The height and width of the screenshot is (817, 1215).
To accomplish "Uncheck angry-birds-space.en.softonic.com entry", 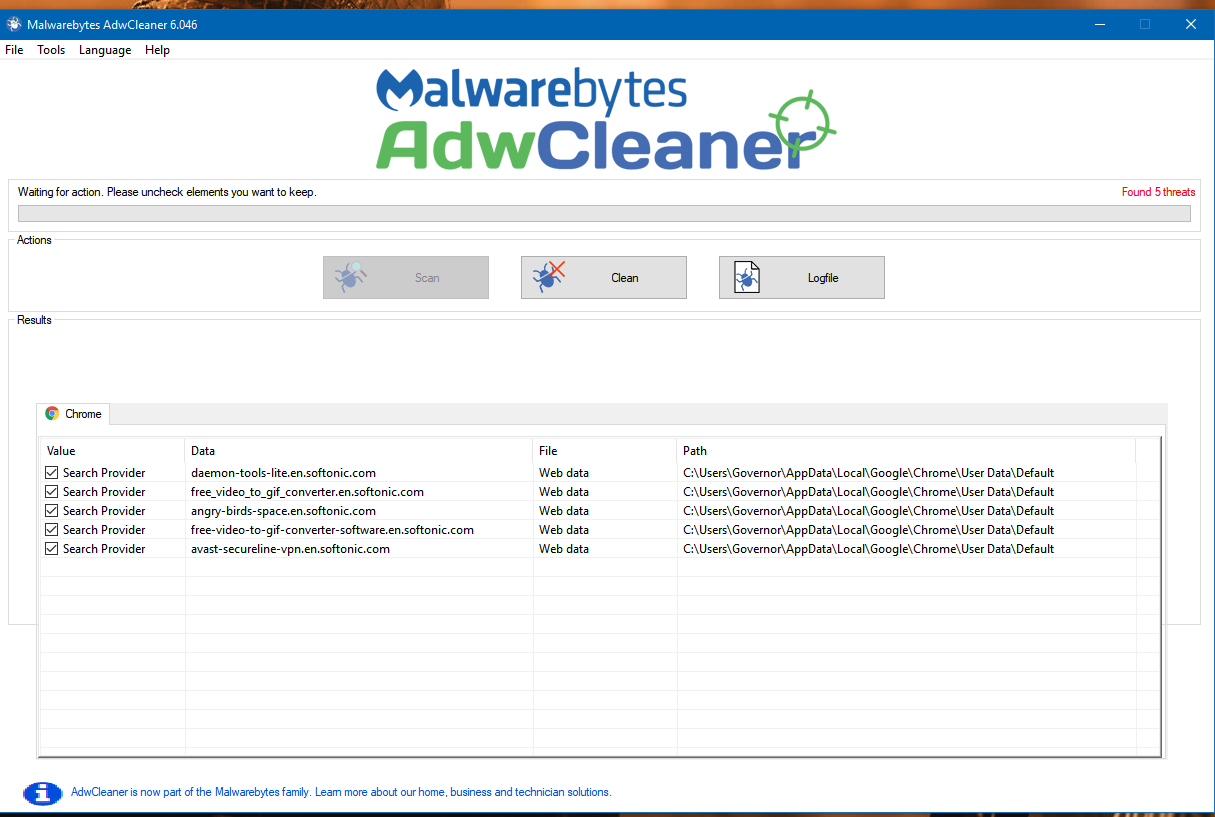I will pyautogui.click(x=52, y=511).
